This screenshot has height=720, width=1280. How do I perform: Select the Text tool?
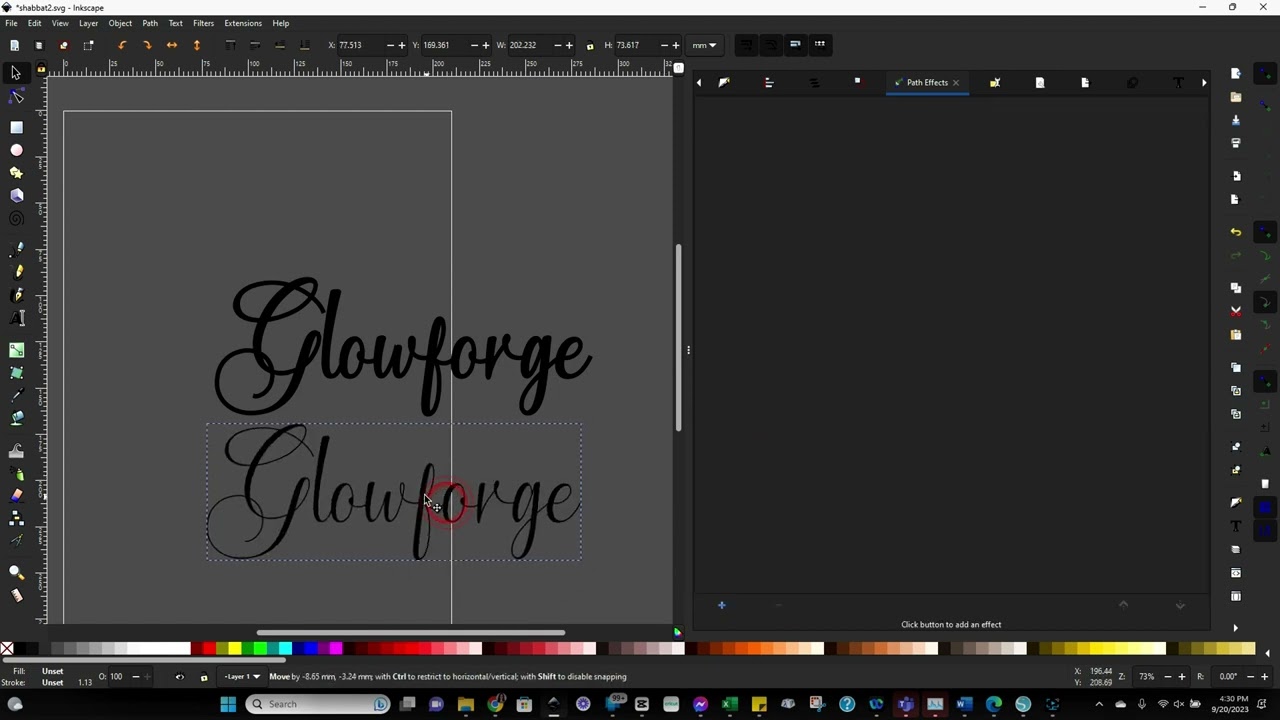pyautogui.click(x=16, y=318)
